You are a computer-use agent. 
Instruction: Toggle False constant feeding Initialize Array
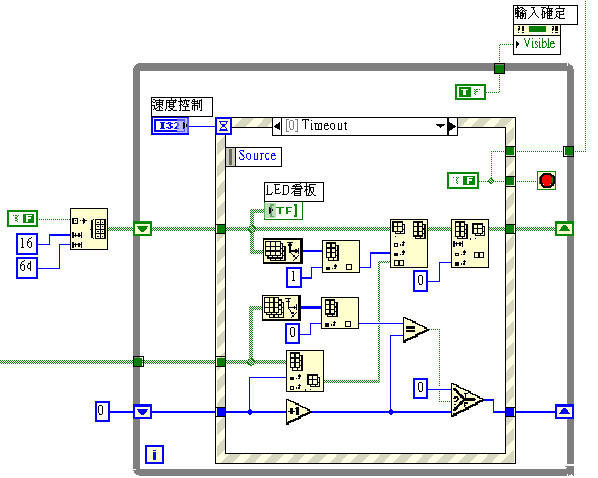tap(23, 219)
